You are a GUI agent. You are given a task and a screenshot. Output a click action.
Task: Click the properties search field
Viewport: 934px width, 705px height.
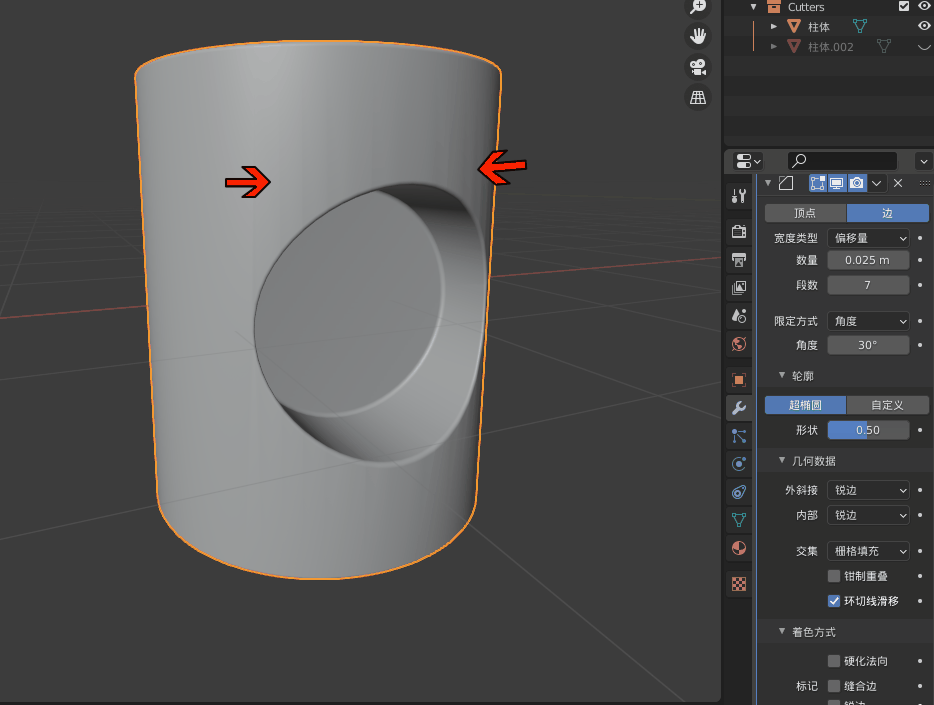click(842, 161)
